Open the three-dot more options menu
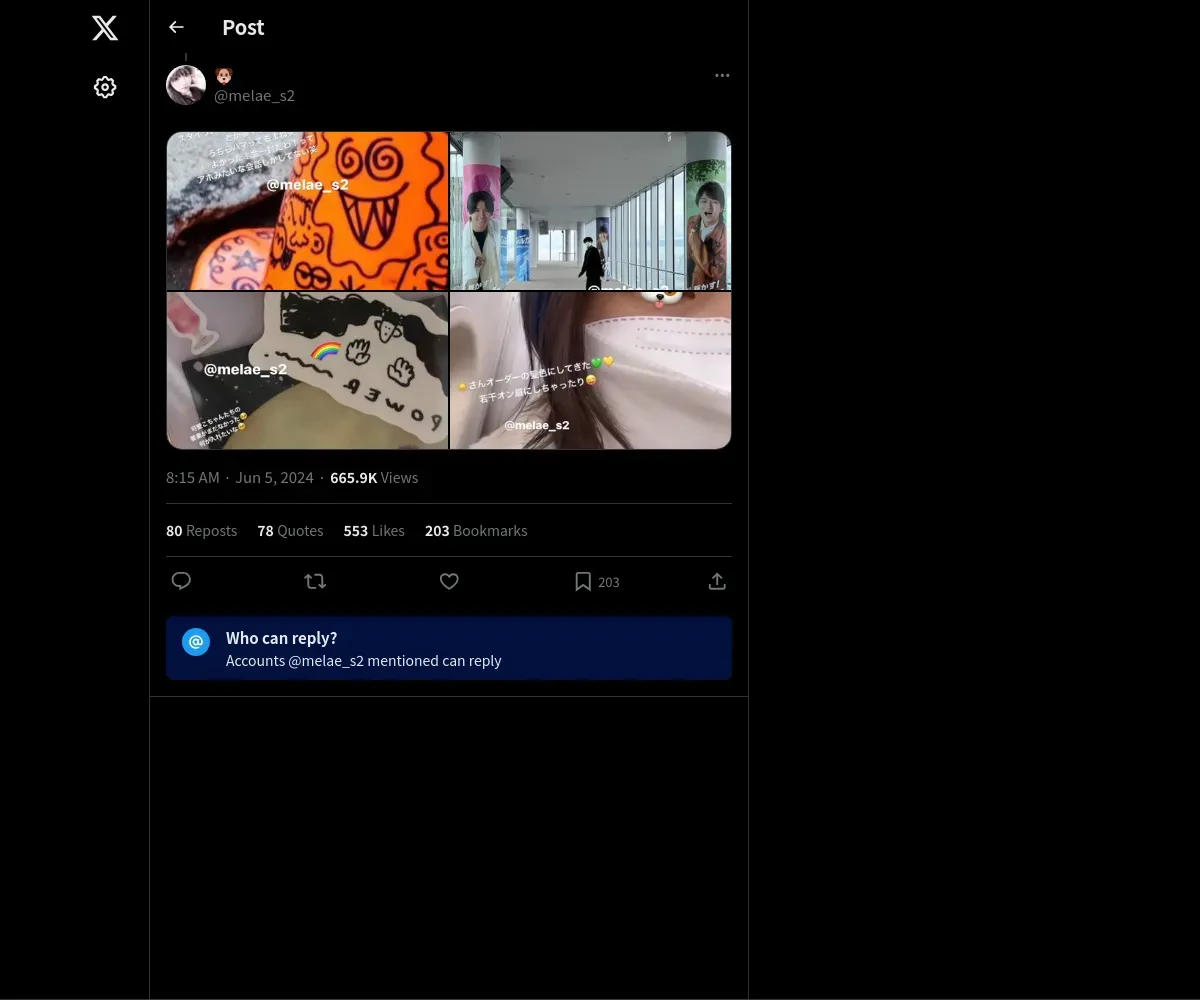1200x1000 pixels. tap(722, 75)
